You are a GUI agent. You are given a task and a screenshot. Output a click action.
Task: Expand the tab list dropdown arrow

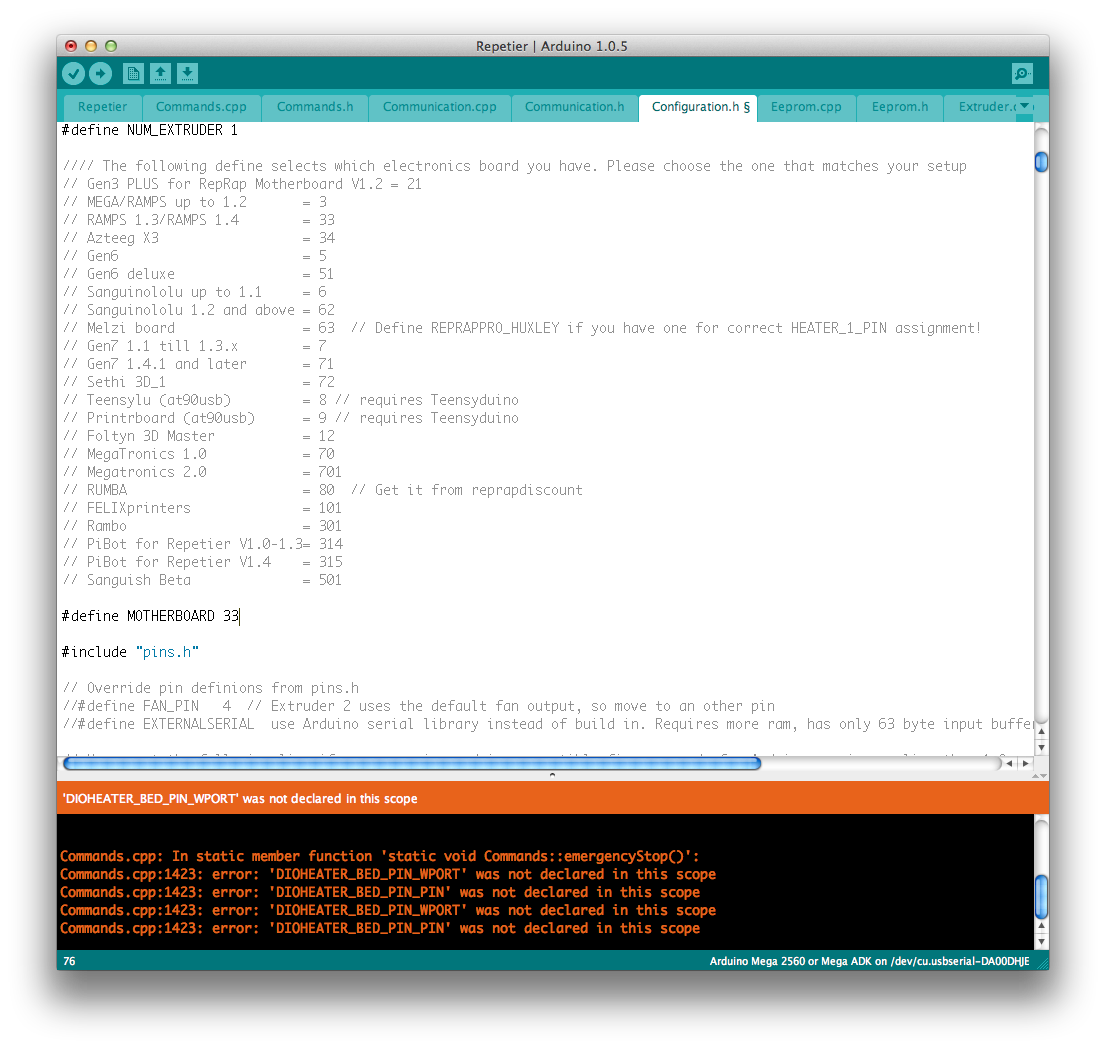point(1024,106)
